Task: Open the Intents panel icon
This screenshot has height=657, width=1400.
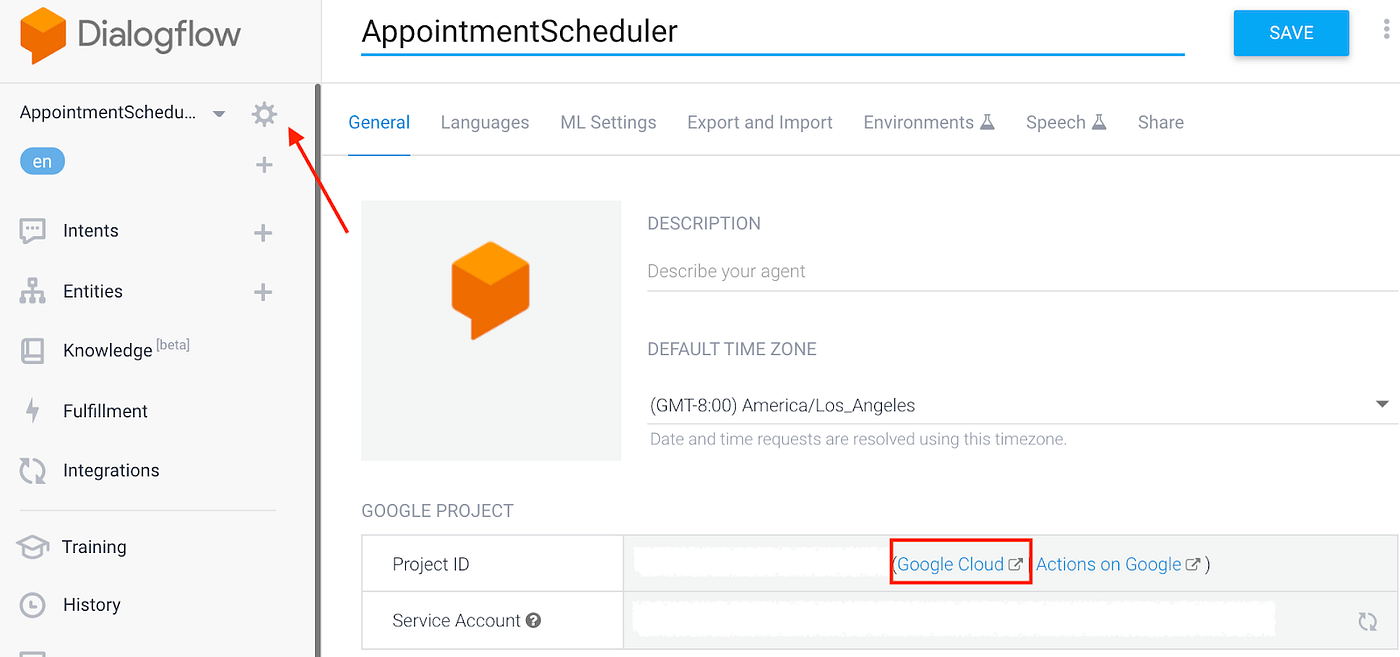Action: (x=33, y=230)
